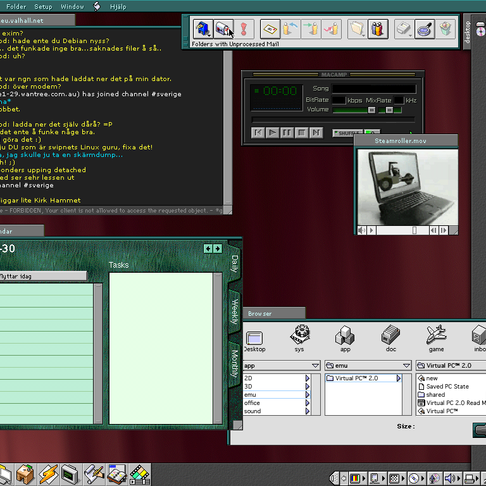Step back one frame in Steamroller.mov
The width and height of the screenshot is (486, 486).
434,230
